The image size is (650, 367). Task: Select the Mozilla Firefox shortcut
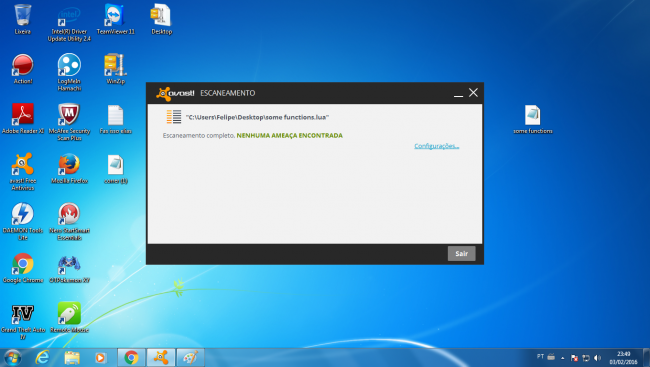click(69, 168)
